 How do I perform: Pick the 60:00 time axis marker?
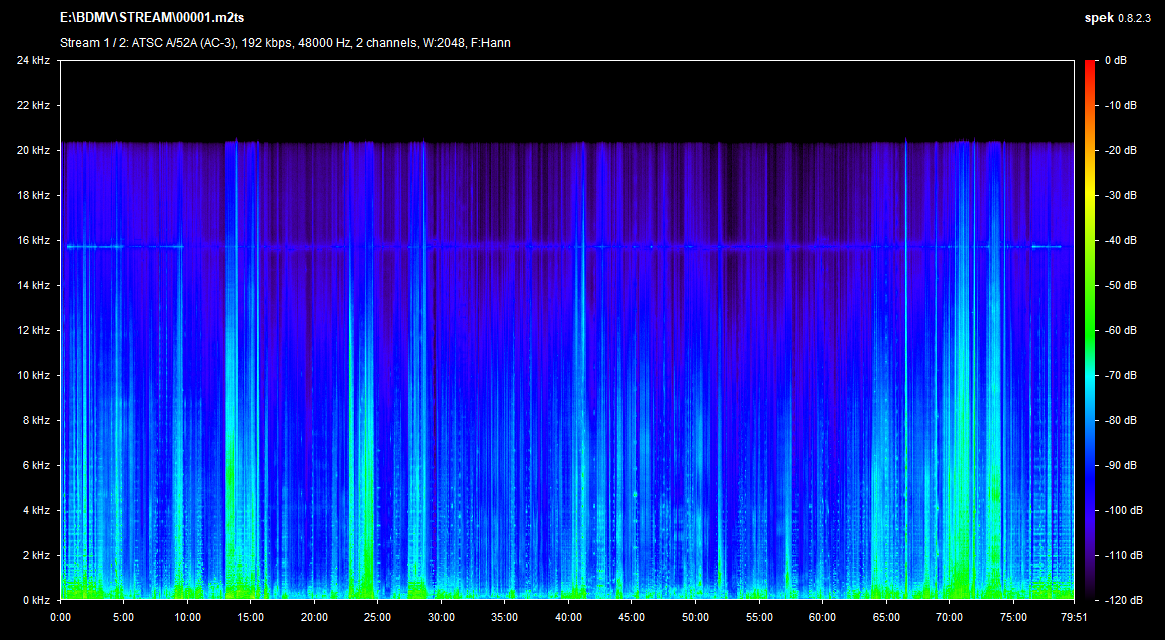[x=821, y=617]
